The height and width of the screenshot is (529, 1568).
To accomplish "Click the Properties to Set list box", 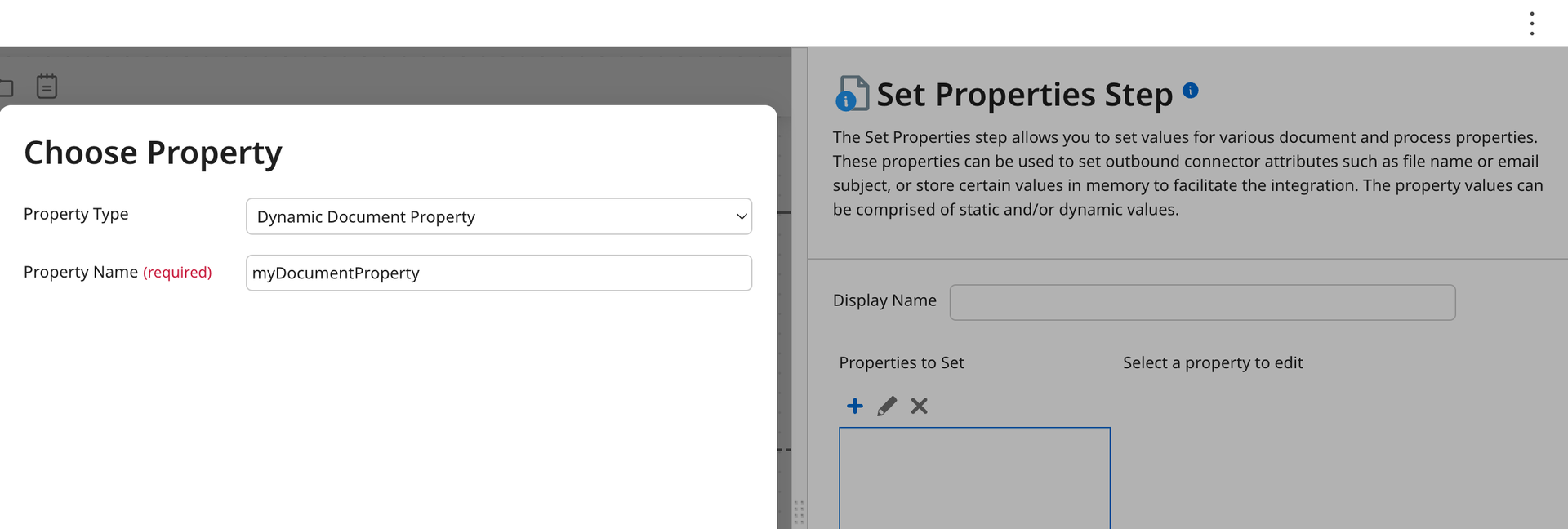I will pyautogui.click(x=974, y=478).
